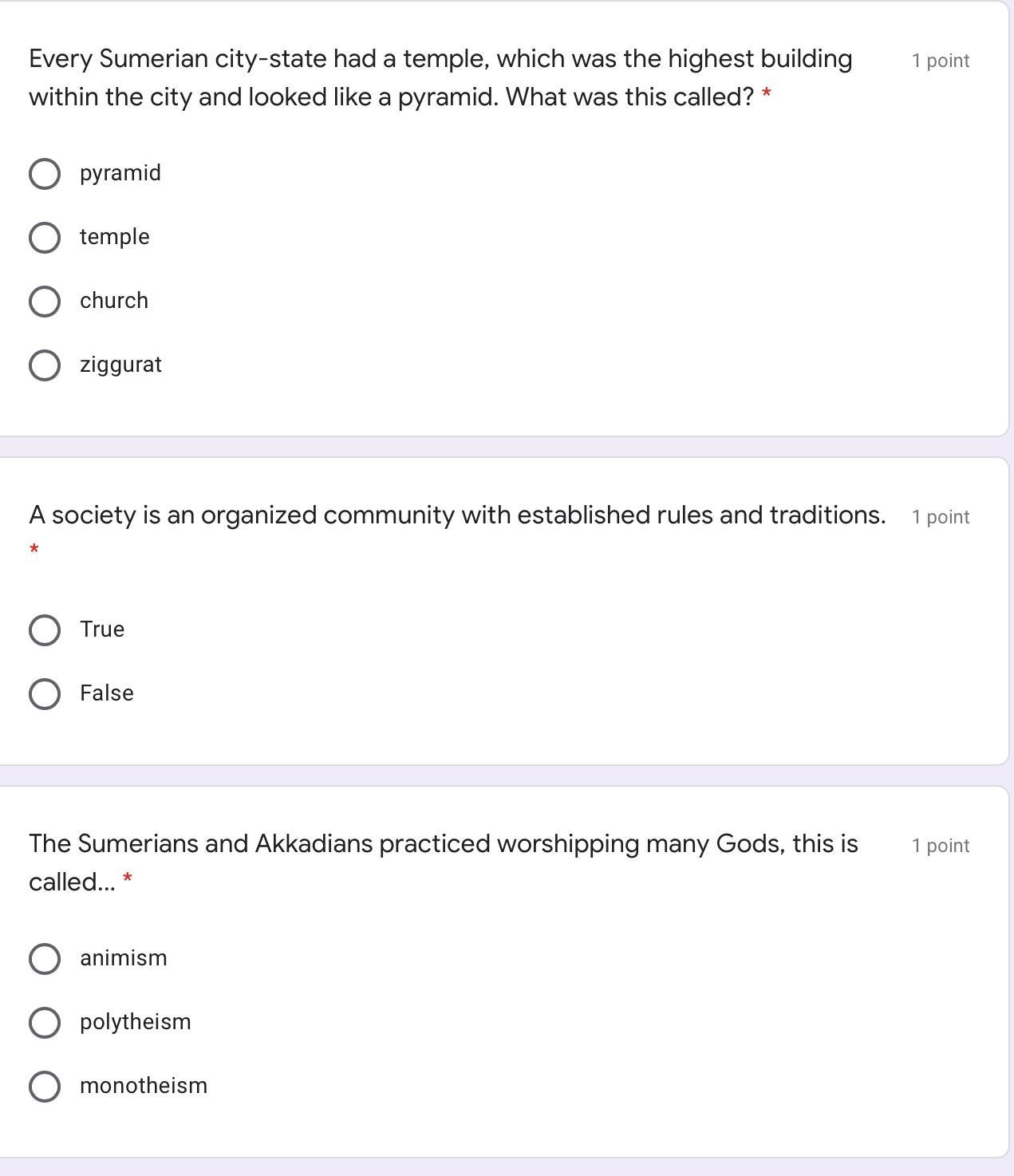Choose the church radio option
The image size is (1014, 1176).
(x=45, y=302)
